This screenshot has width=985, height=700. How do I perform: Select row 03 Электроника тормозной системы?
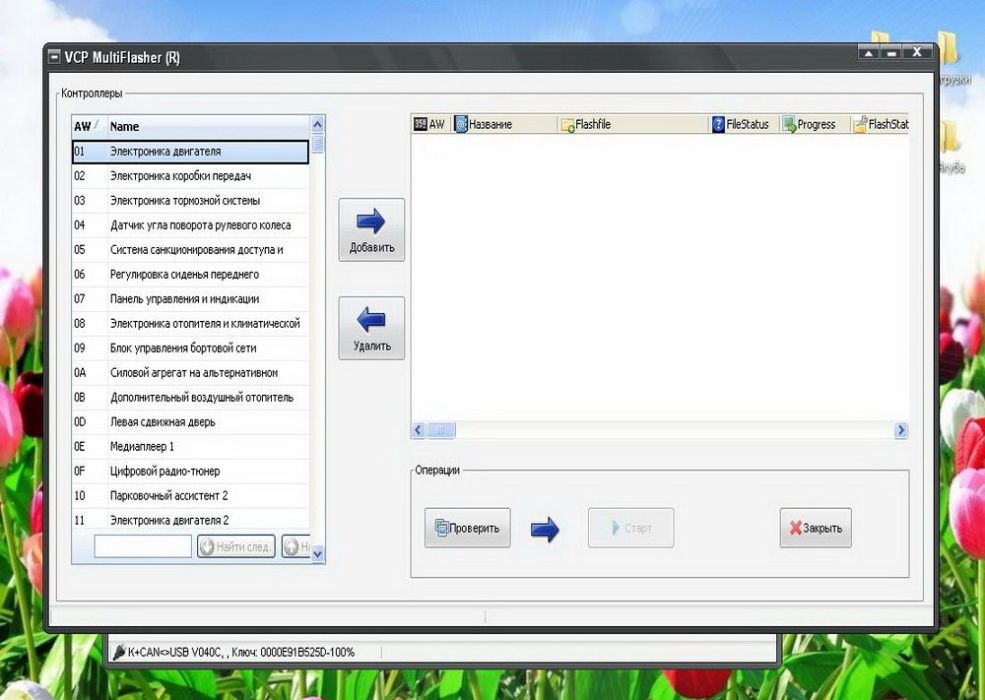tap(190, 200)
